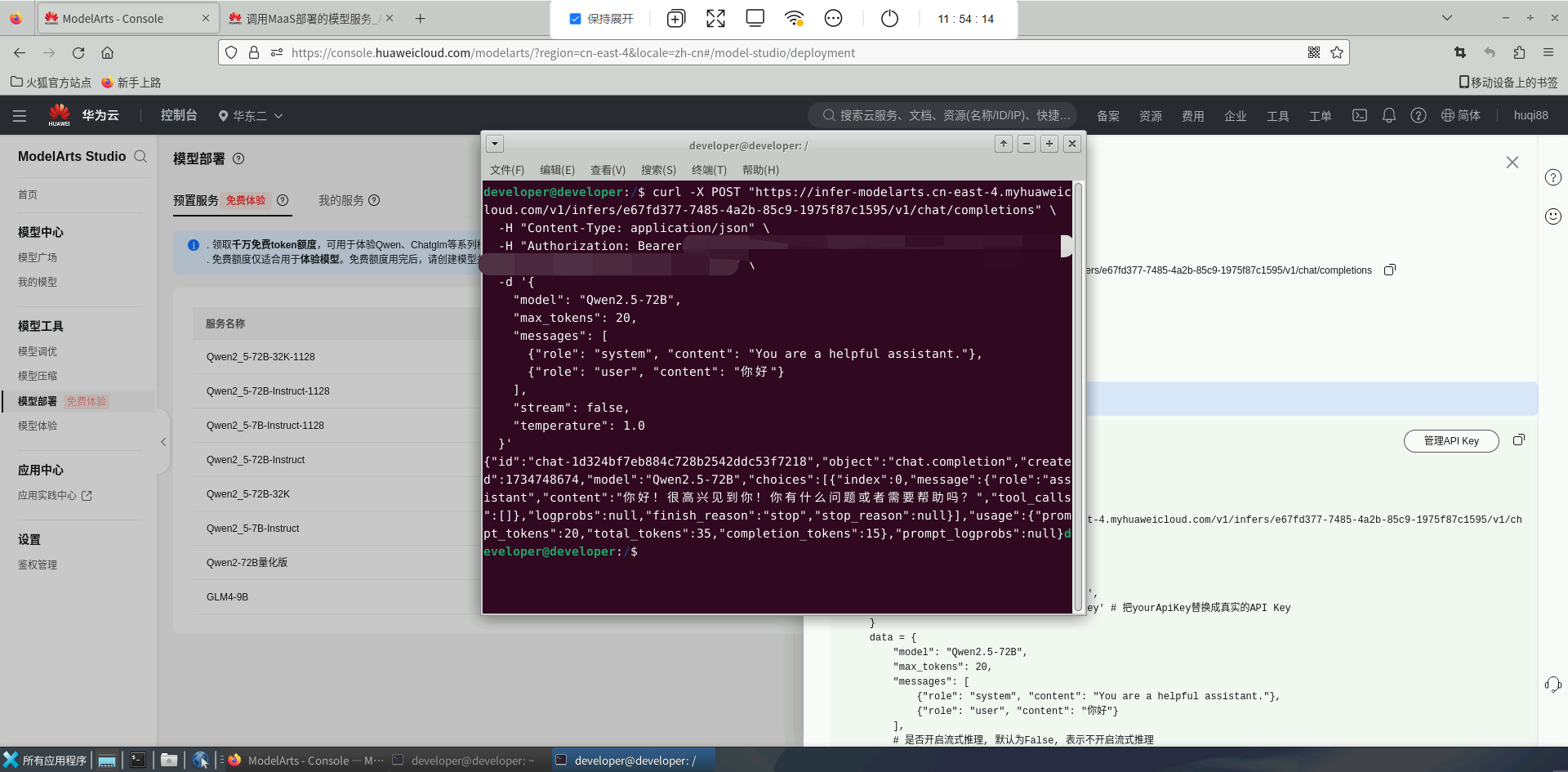The width and height of the screenshot is (1568, 772).
Task: Search within ModelArts Studio sidebar
Action: (x=140, y=156)
